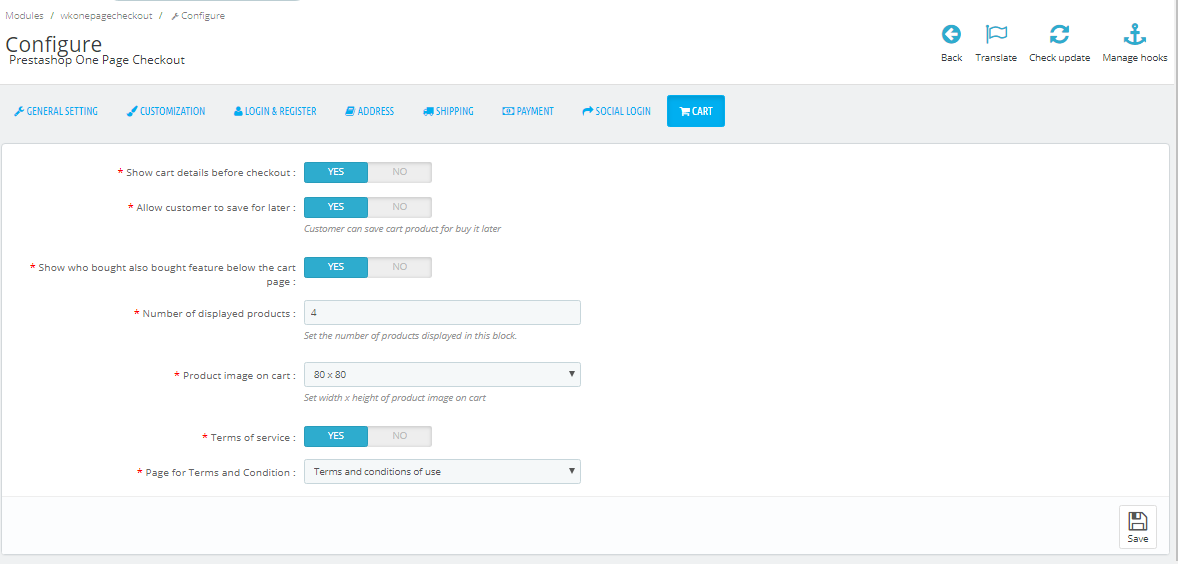Set Allow customer to save for later YES

(336, 207)
